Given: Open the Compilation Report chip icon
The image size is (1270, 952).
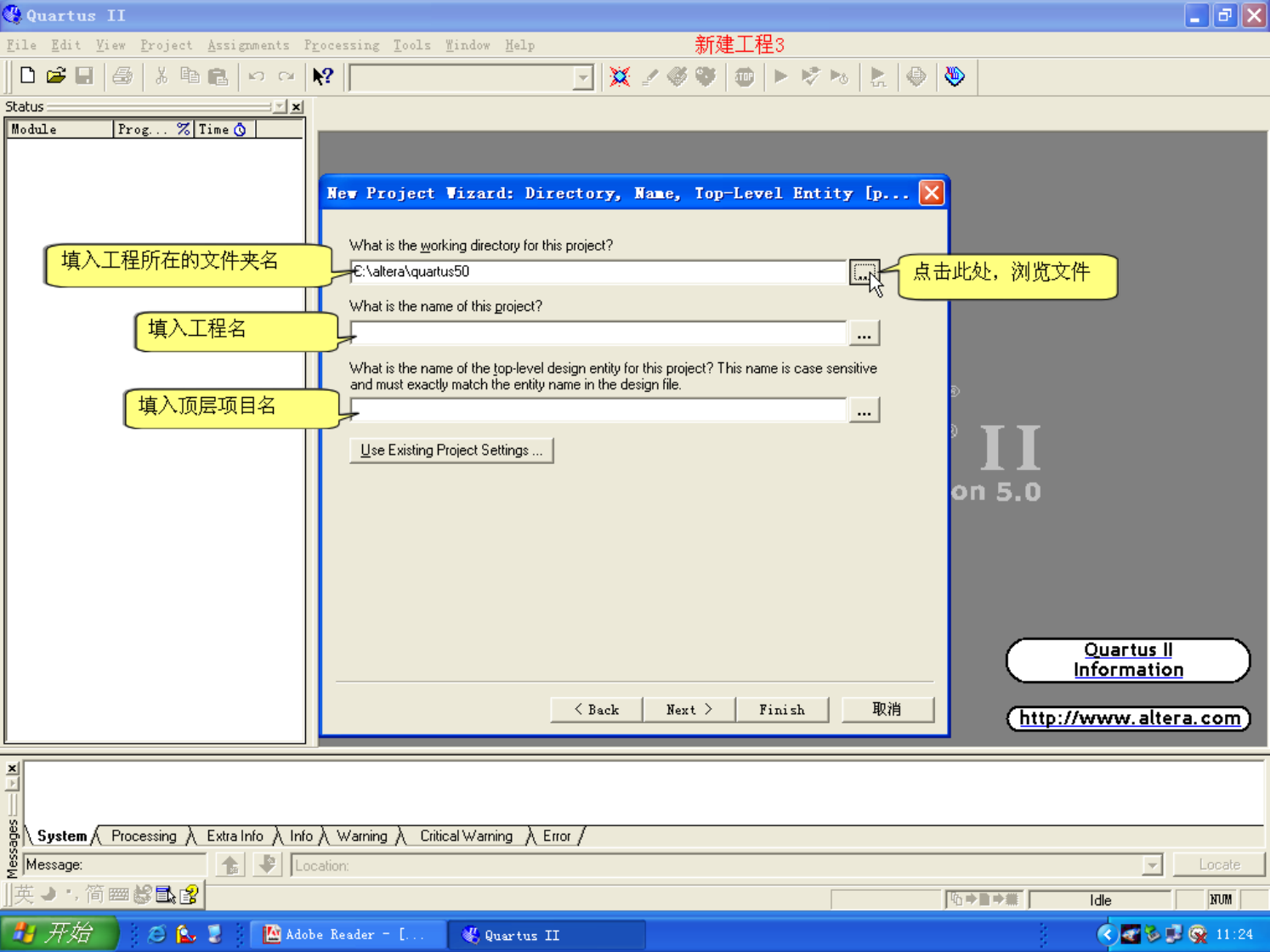Looking at the screenshot, I should tap(916, 76).
